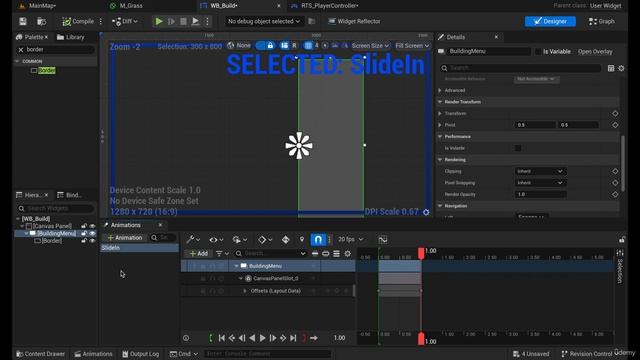
Task: Open the Fill Screen dropdown
Action: (412, 46)
